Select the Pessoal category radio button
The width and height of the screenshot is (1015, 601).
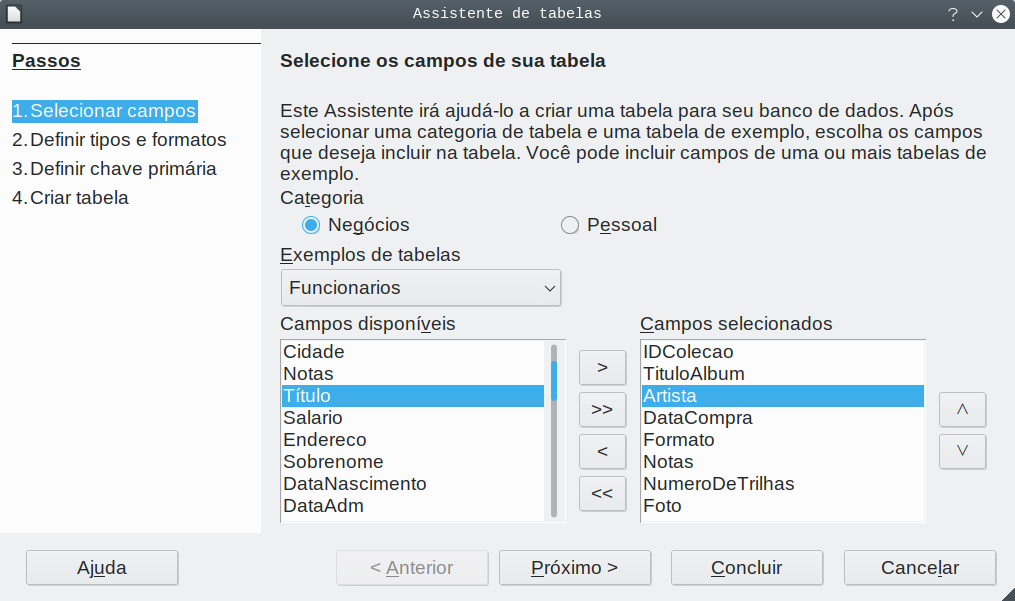pos(570,225)
